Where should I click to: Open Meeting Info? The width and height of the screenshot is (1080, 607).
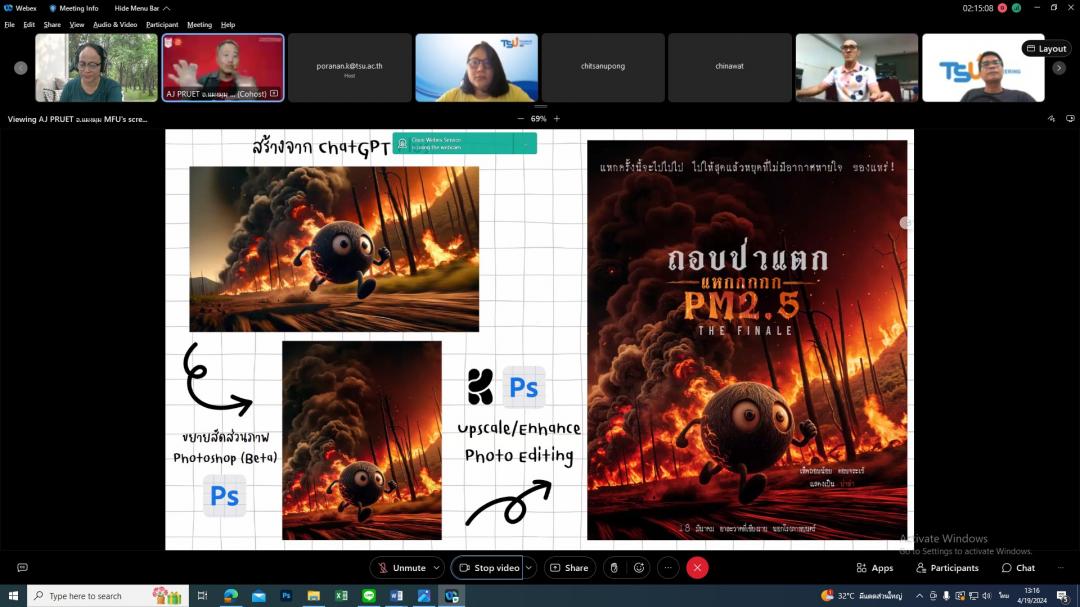pos(74,8)
